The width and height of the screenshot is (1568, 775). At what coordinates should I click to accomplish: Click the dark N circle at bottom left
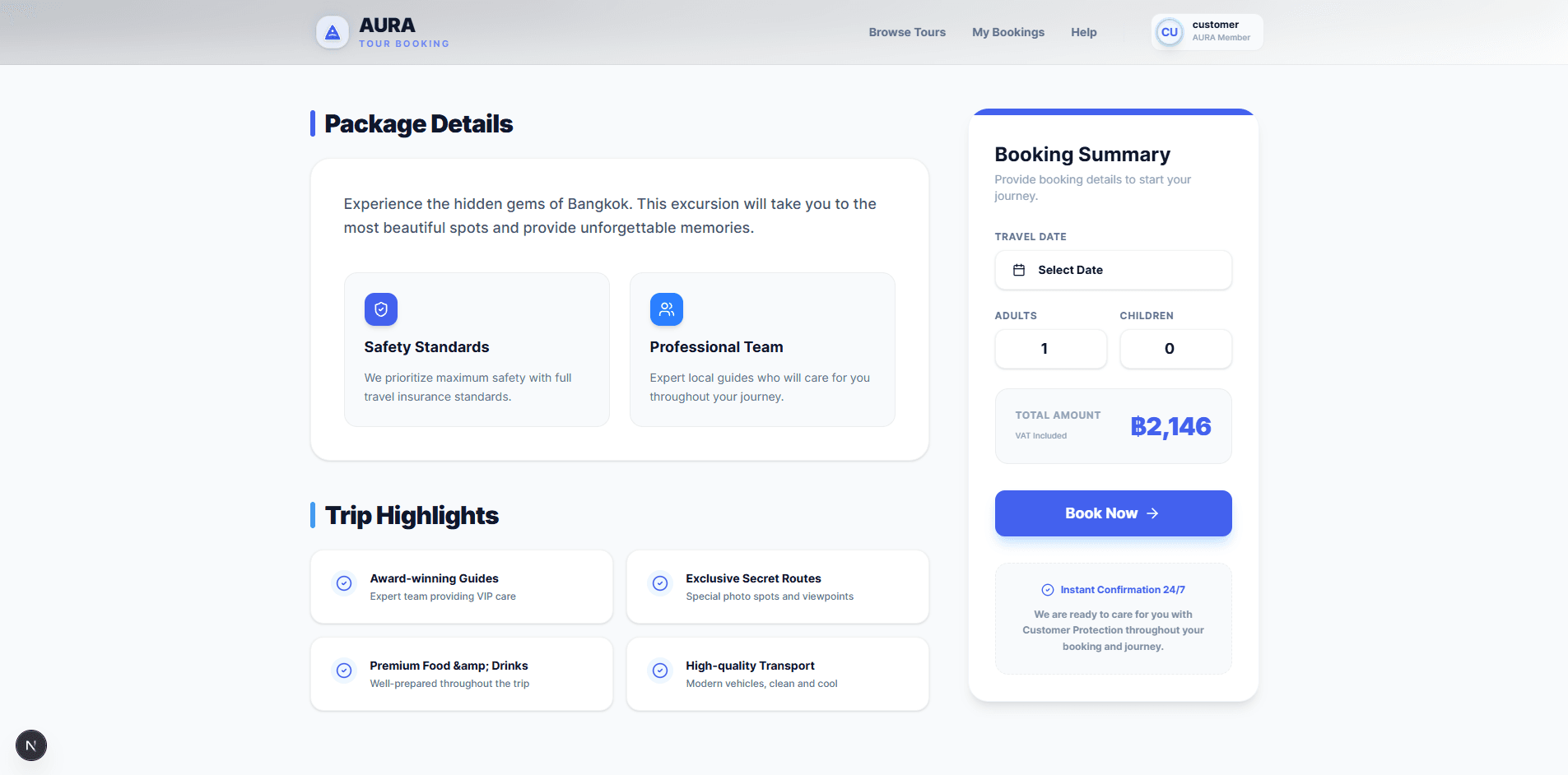[x=31, y=745]
